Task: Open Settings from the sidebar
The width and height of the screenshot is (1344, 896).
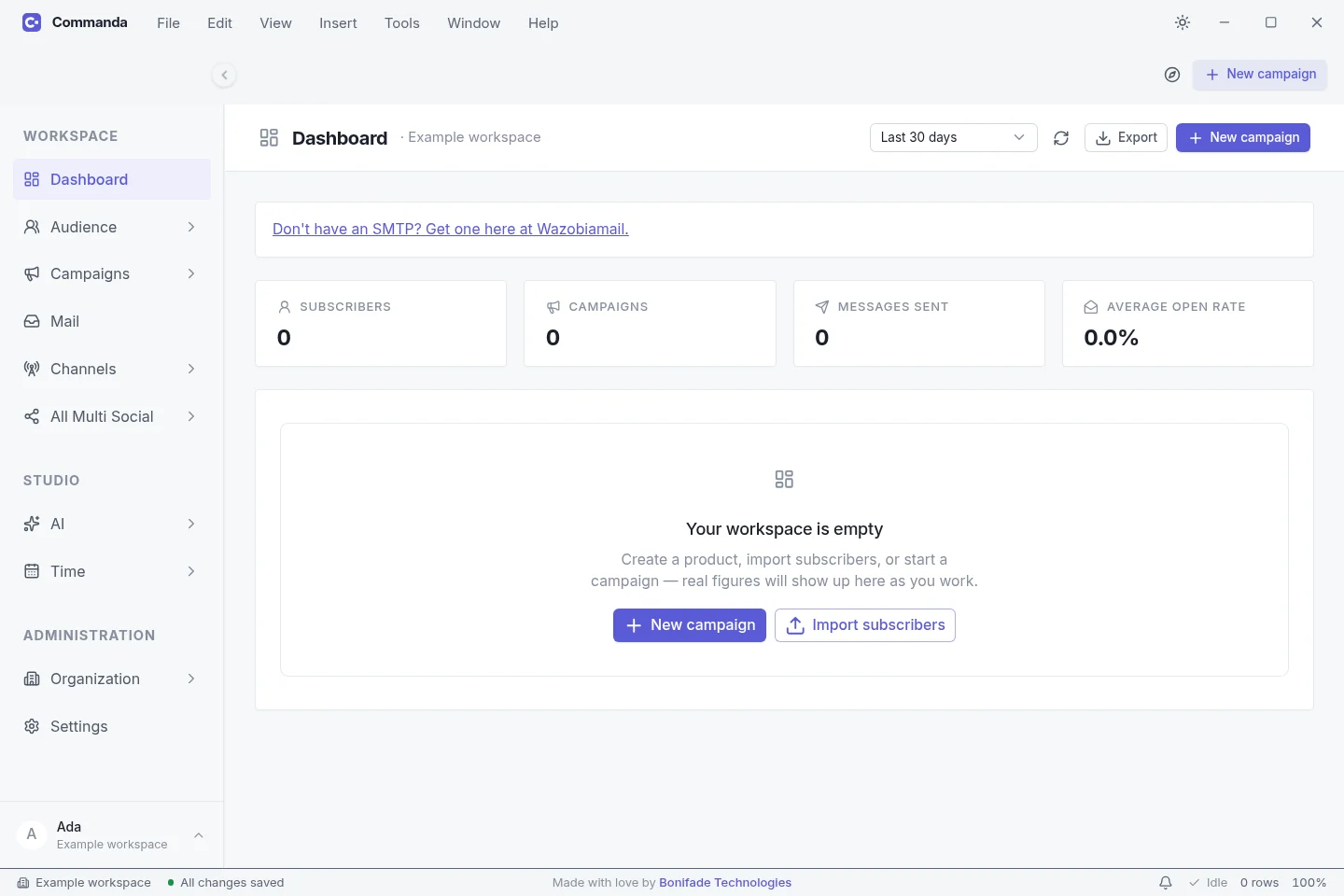Action: 112,726
